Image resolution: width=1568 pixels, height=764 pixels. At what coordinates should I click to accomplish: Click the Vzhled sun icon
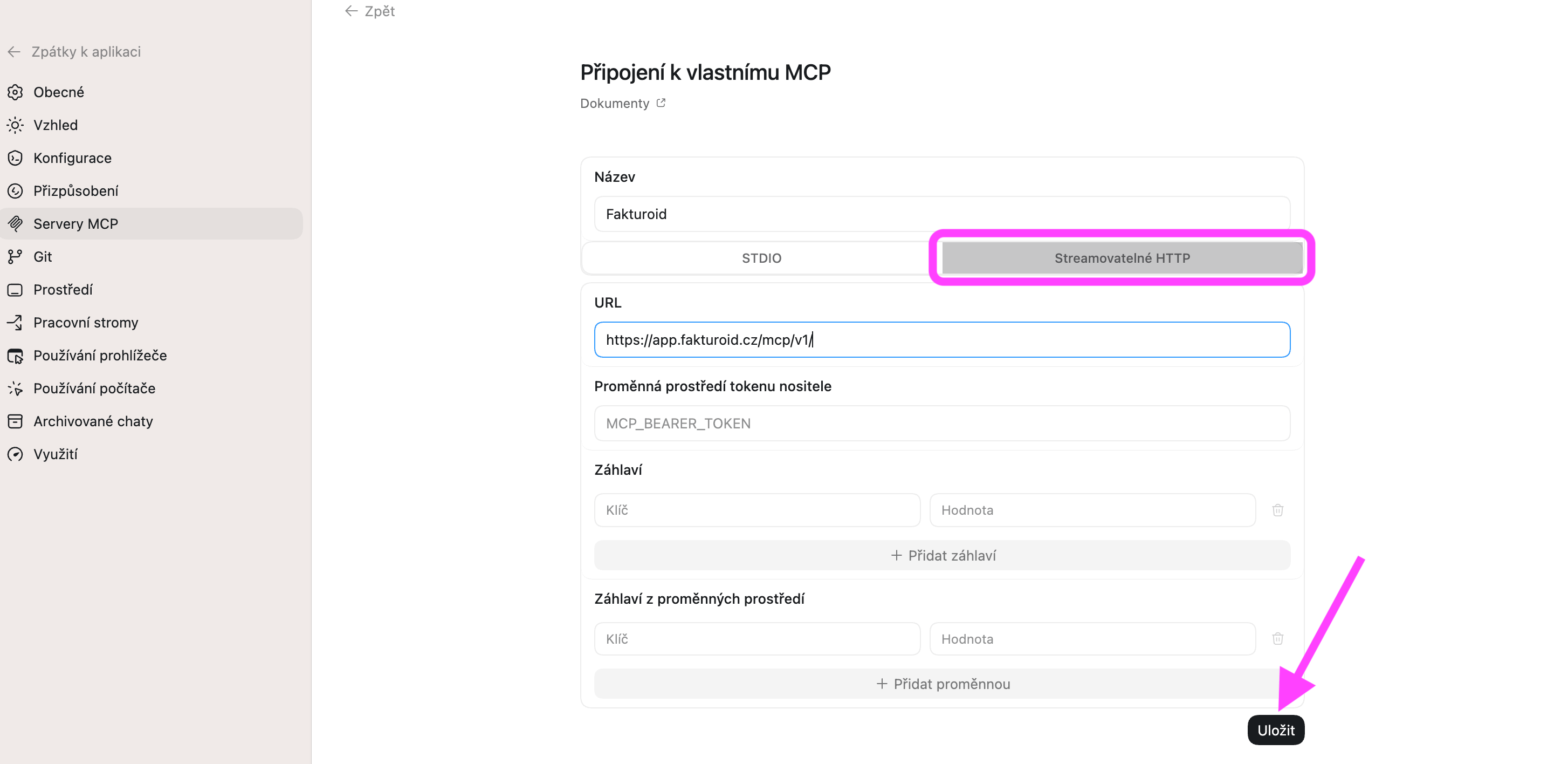(15, 125)
